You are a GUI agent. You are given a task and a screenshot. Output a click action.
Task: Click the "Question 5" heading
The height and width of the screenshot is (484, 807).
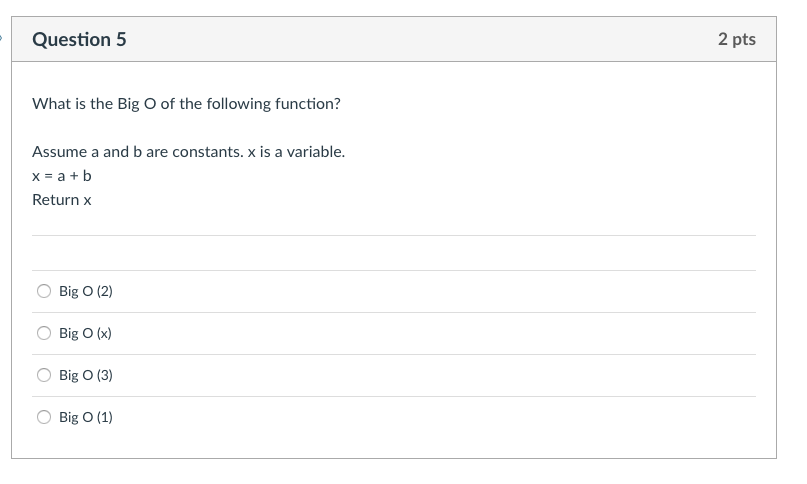pyautogui.click(x=79, y=40)
